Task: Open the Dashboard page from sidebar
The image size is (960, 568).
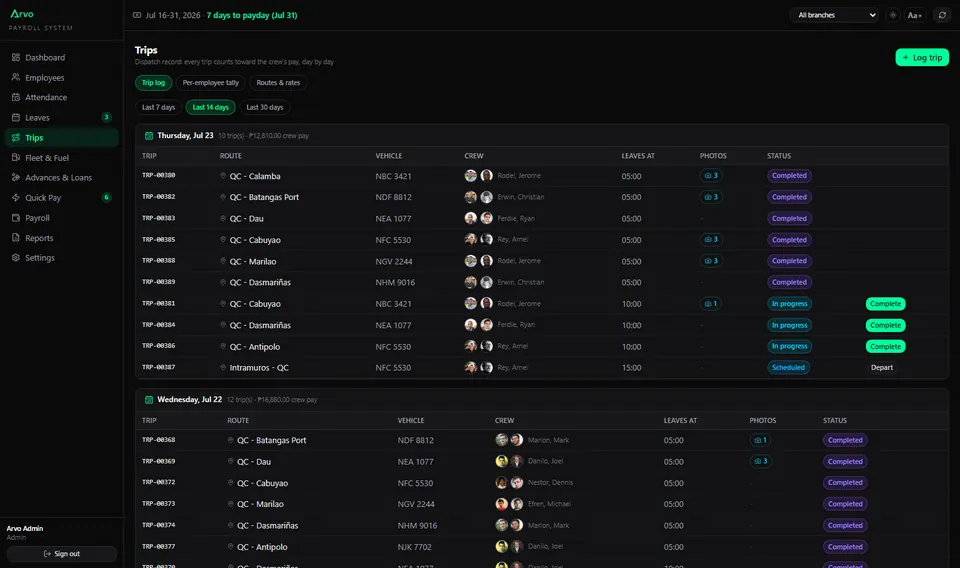Action: pyautogui.click(x=61, y=58)
